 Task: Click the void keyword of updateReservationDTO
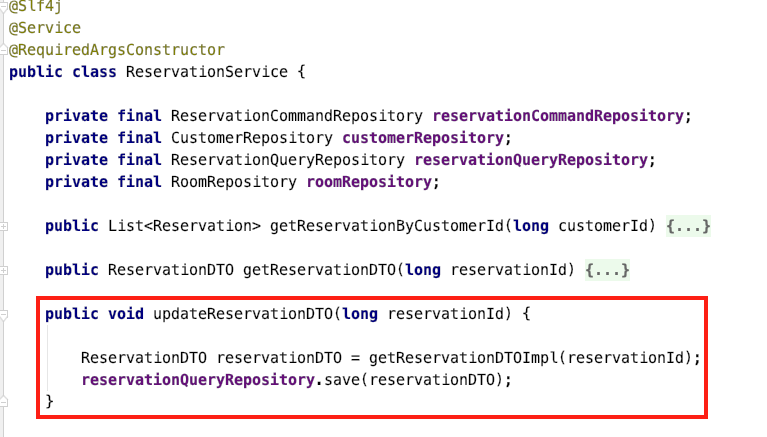pyautogui.click(x=126, y=314)
